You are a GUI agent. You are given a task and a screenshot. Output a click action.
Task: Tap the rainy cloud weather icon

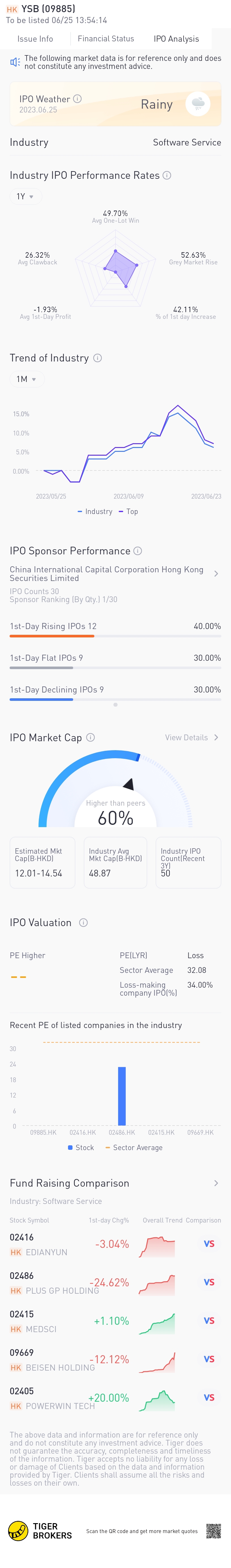point(198,104)
